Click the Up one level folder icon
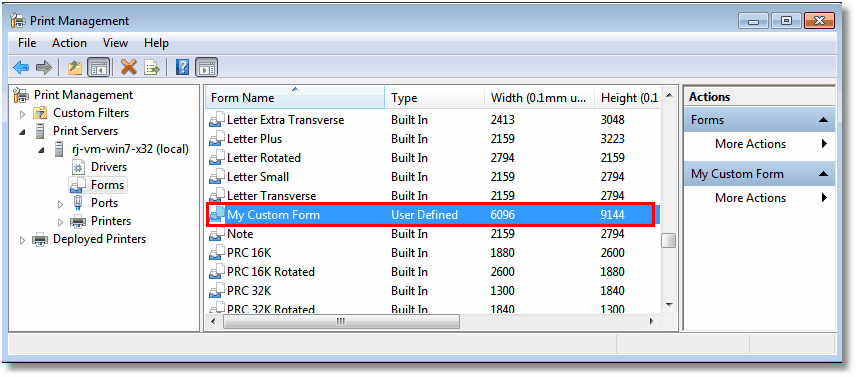Image resolution: width=856 pixels, height=377 pixels. click(75, 67)
